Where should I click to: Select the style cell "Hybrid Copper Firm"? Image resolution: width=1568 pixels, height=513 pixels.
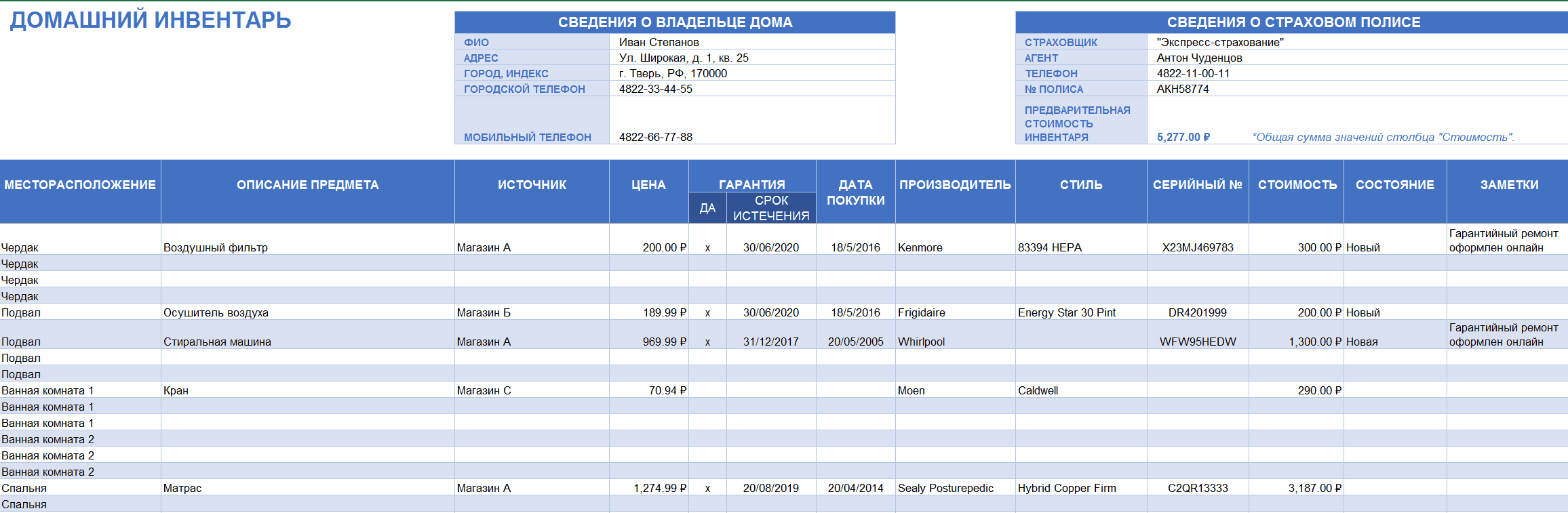[x=1081, y=488]
